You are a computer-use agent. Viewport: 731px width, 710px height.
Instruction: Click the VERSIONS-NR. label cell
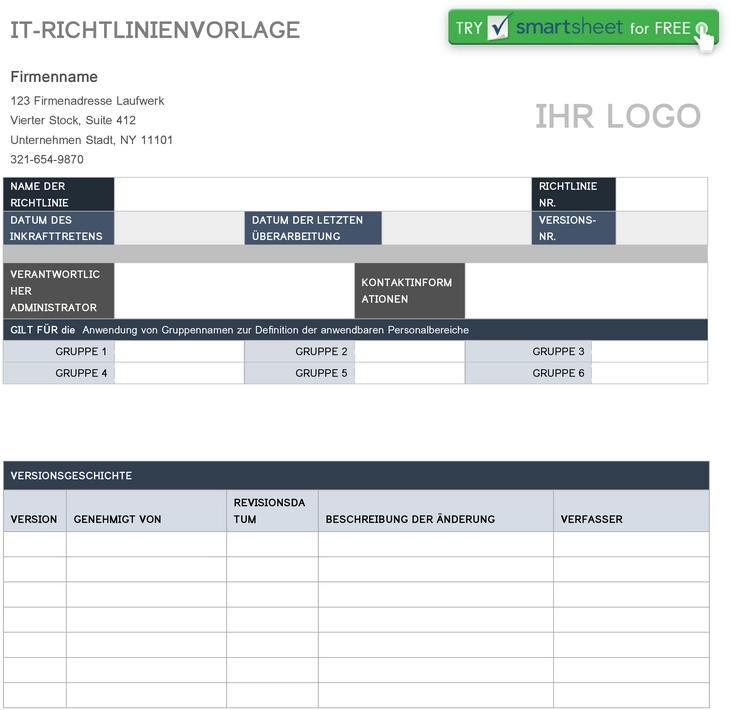(x=573, y=228)
